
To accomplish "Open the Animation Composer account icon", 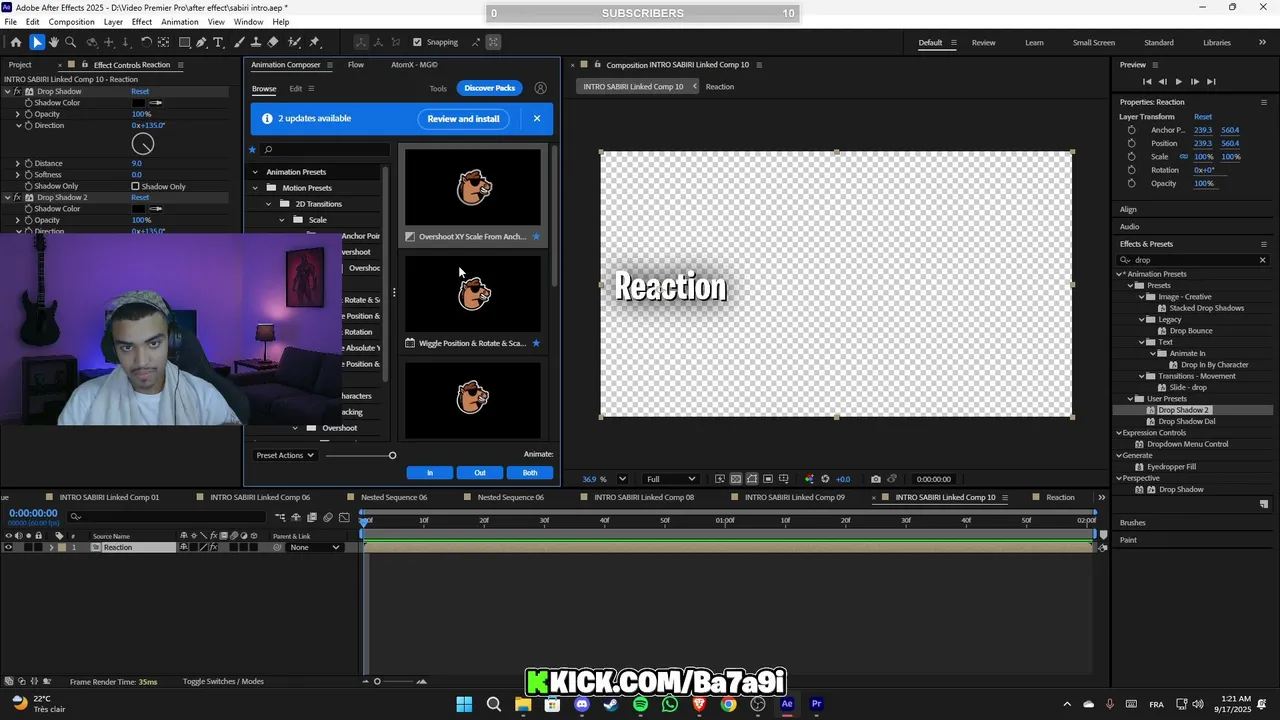I will pyautogui.click(x=540, y=88).
